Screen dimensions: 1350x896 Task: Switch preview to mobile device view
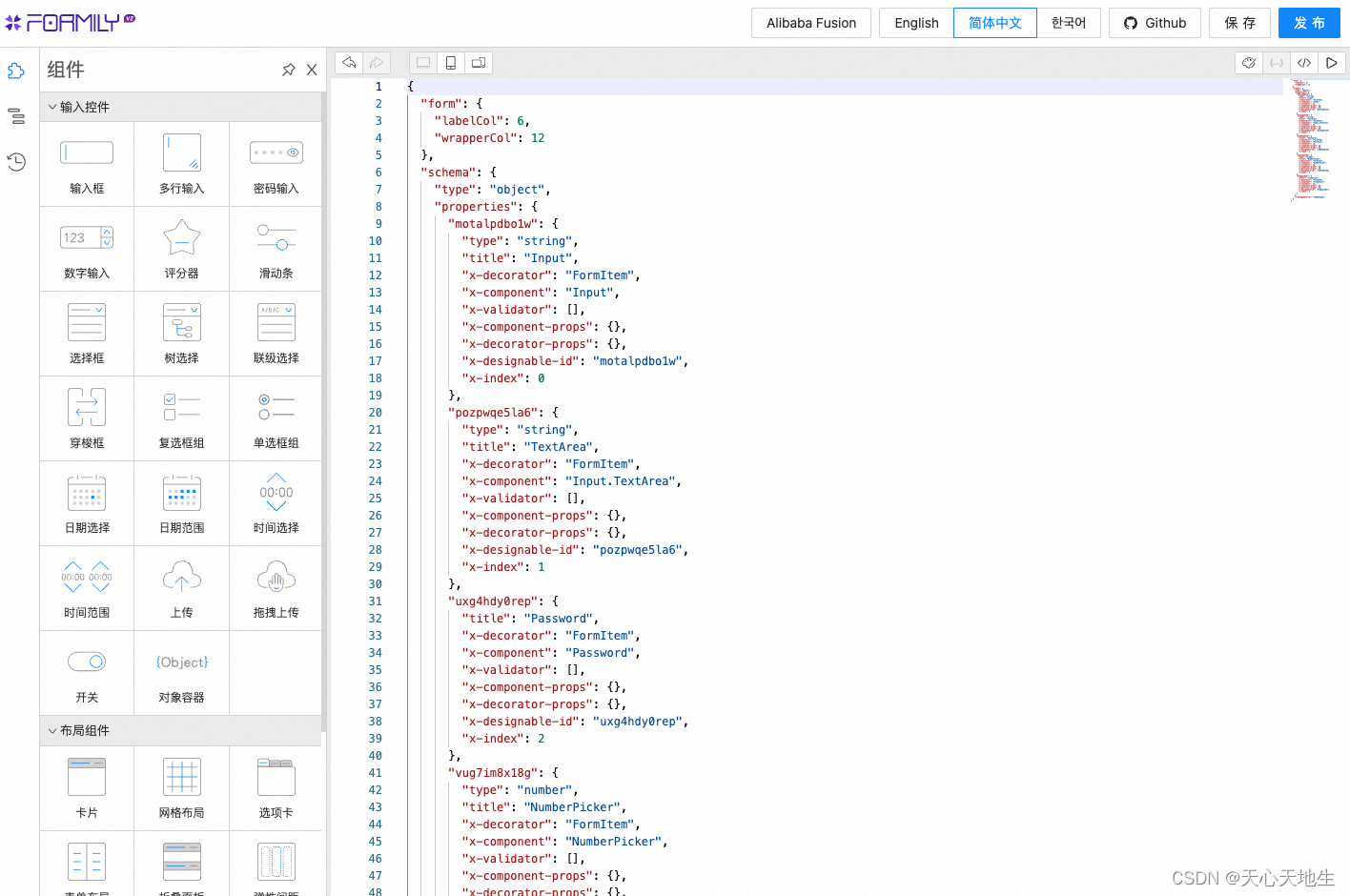[449, 62]
